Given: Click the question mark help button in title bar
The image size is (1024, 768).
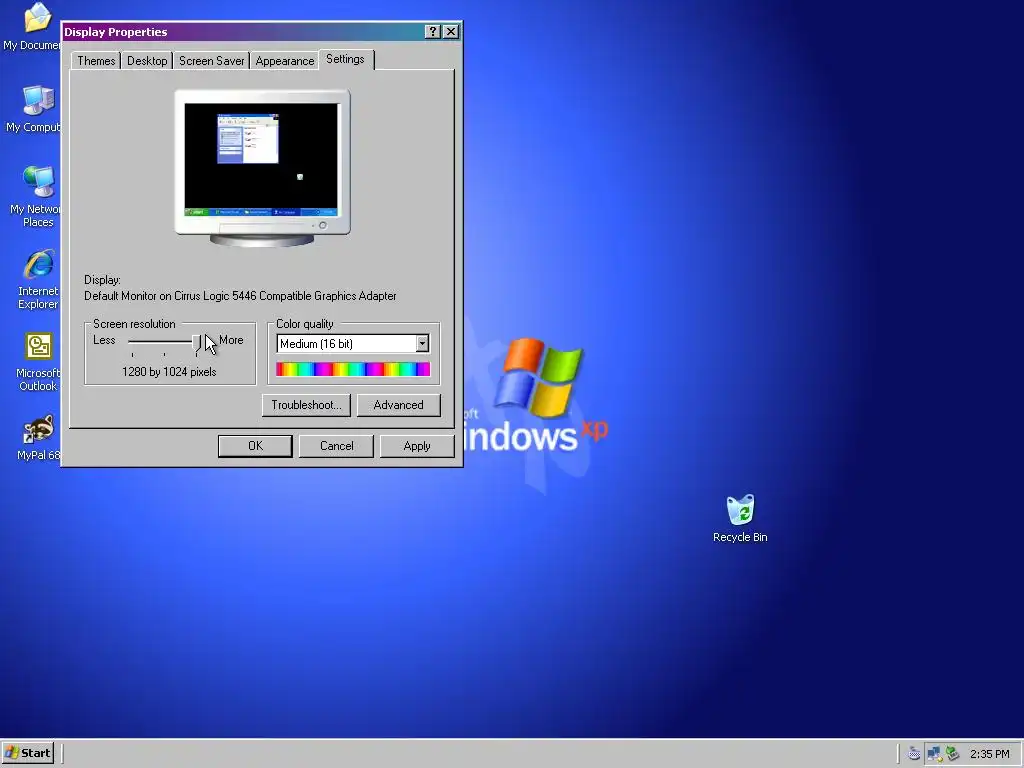Looking at the screenshot, I should (x=432, y=31).
